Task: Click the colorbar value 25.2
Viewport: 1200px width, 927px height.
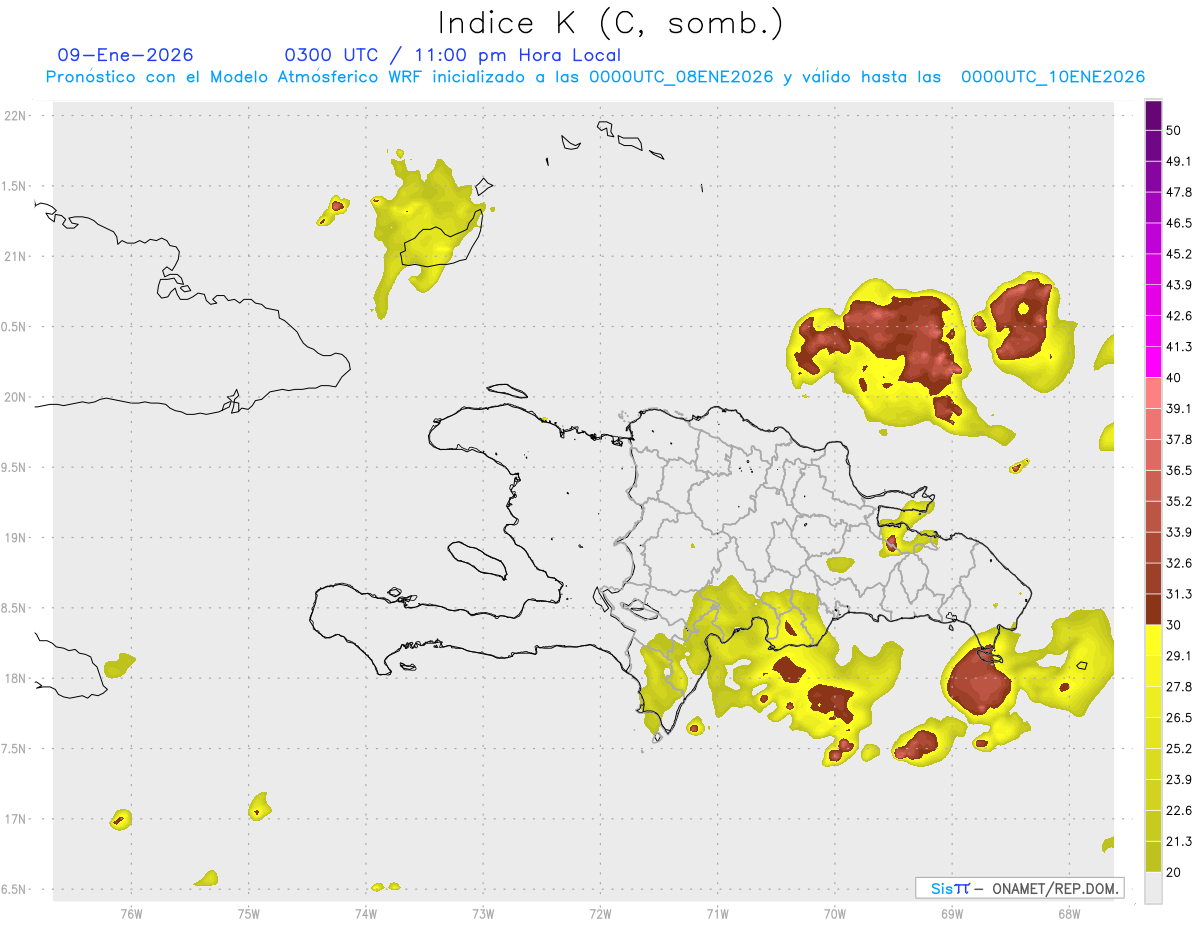Action: (x=1178, y=749)
